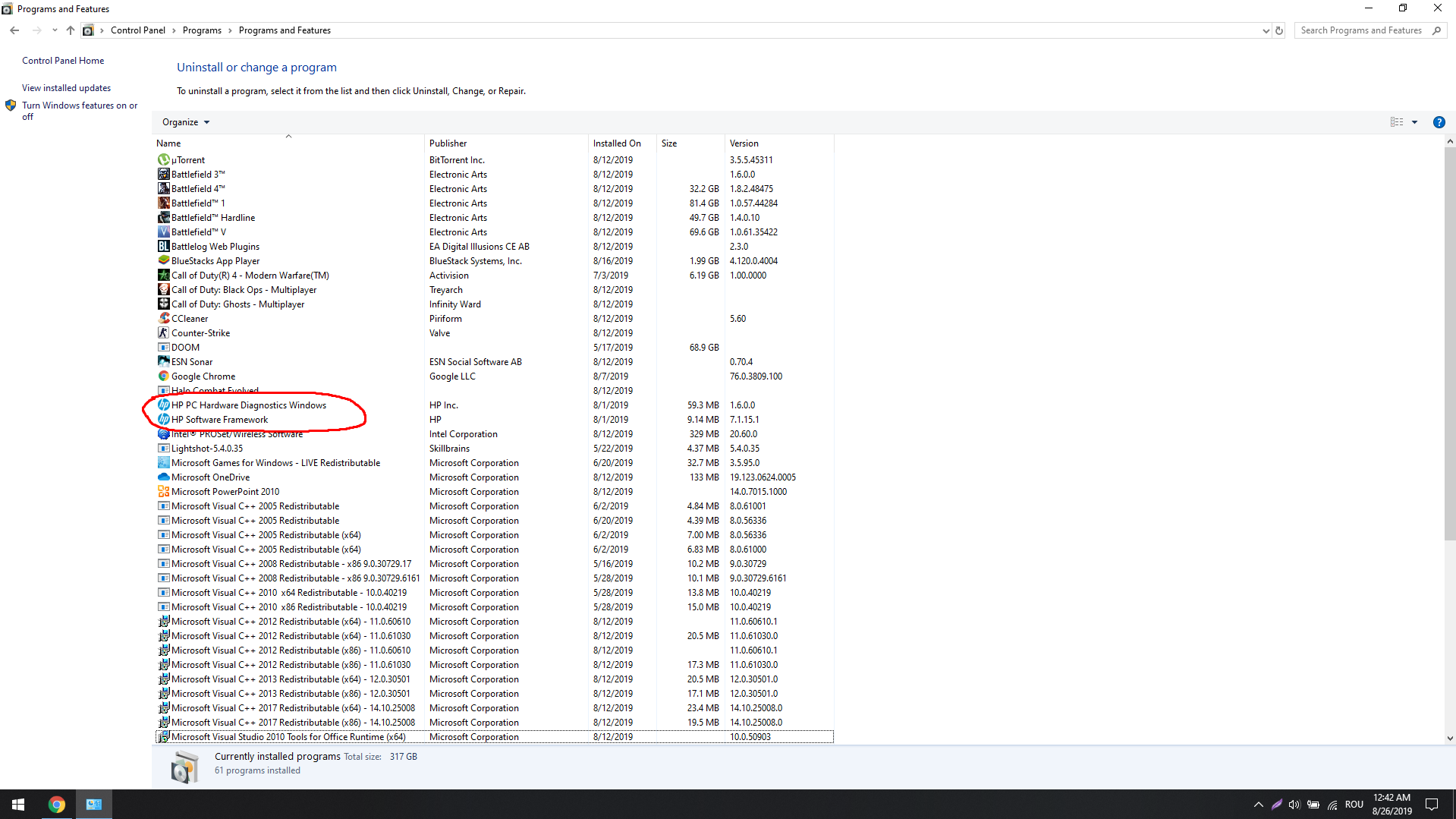Select the Google Chrome program icon
Image resolution: width=1456 pixels, height=819 pixels.
tap(163, 376)
